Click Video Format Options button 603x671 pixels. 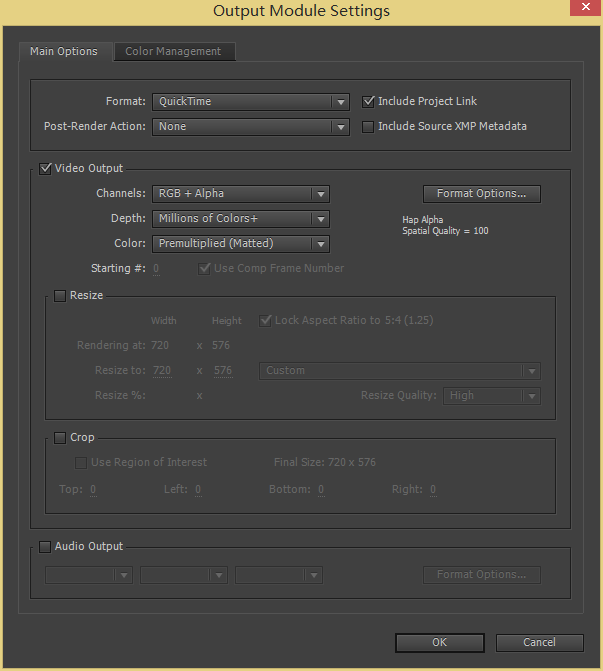481,194
